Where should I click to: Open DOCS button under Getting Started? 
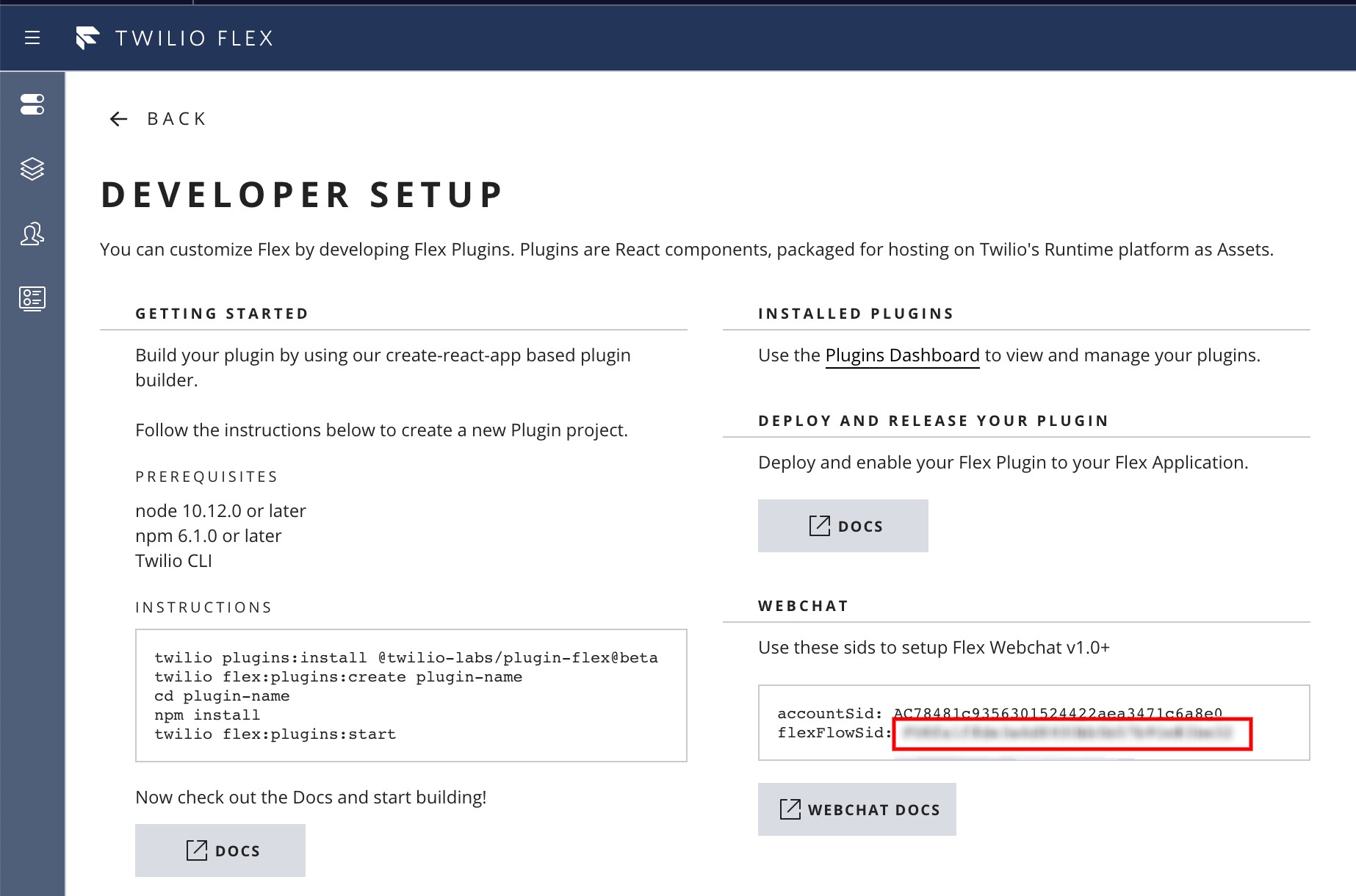coord(220,850)
